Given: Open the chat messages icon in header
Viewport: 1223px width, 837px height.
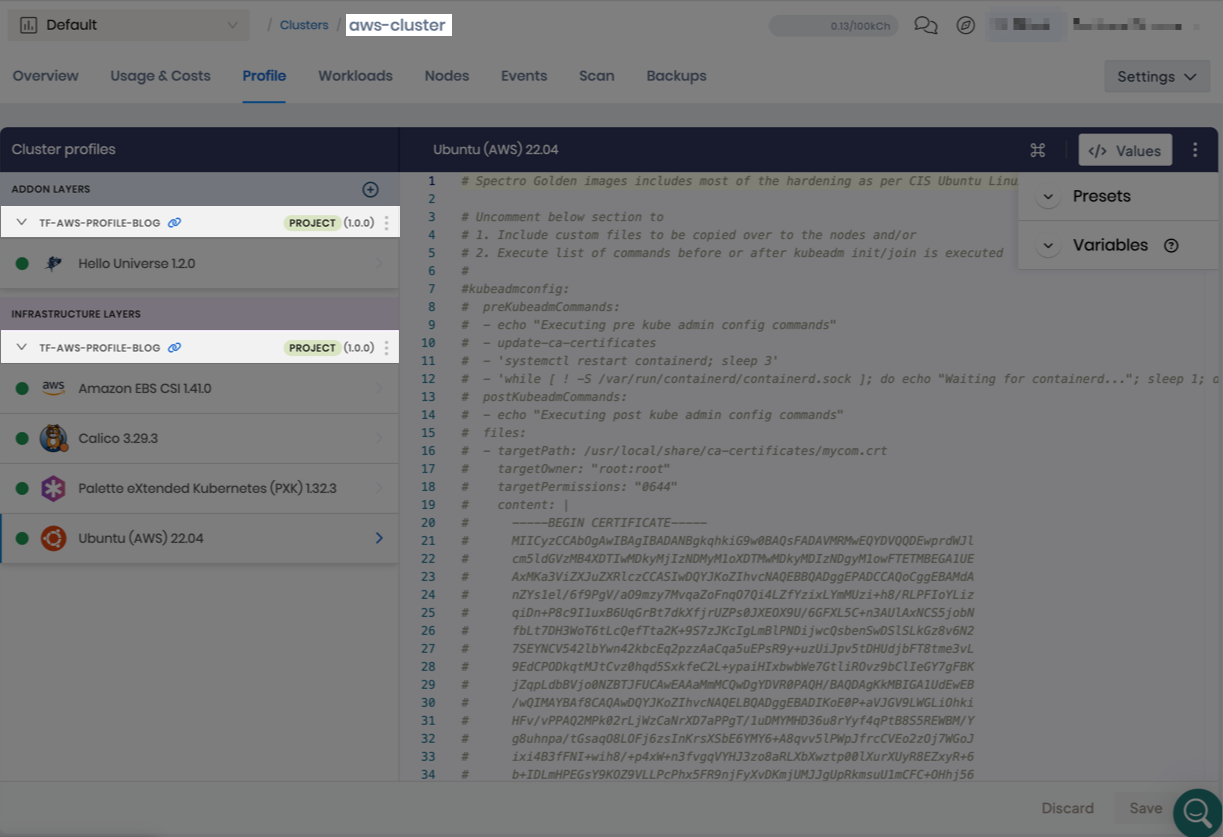Looking at the screenshot, I should [926, 25].
